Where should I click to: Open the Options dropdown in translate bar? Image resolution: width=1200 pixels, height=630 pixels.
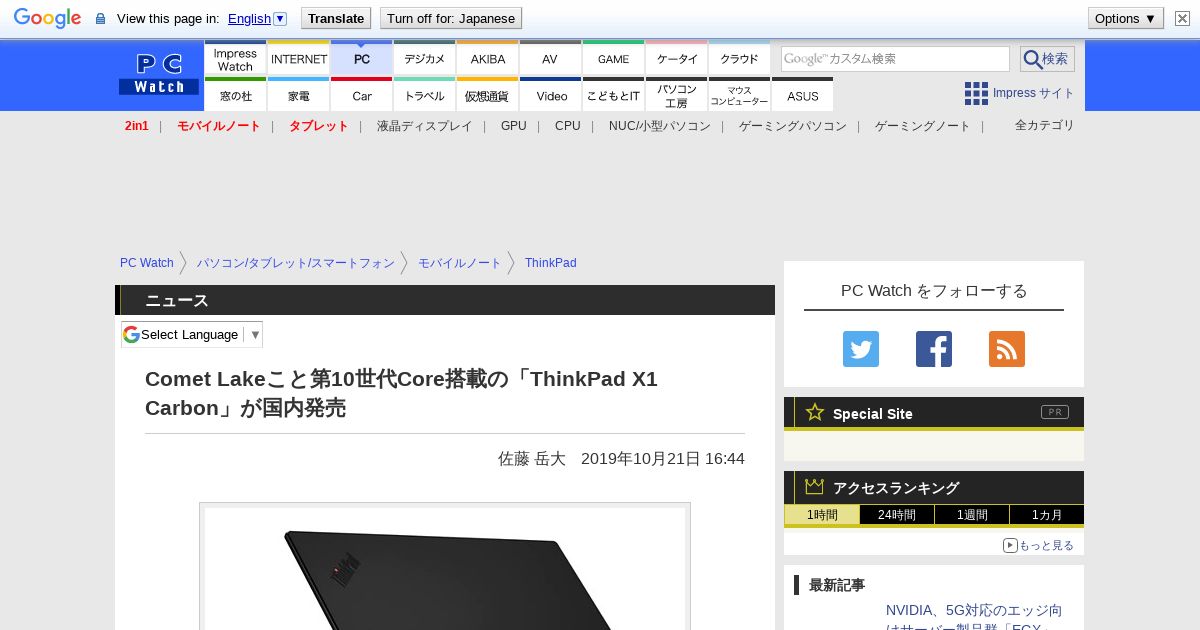tap(1126, 18)
